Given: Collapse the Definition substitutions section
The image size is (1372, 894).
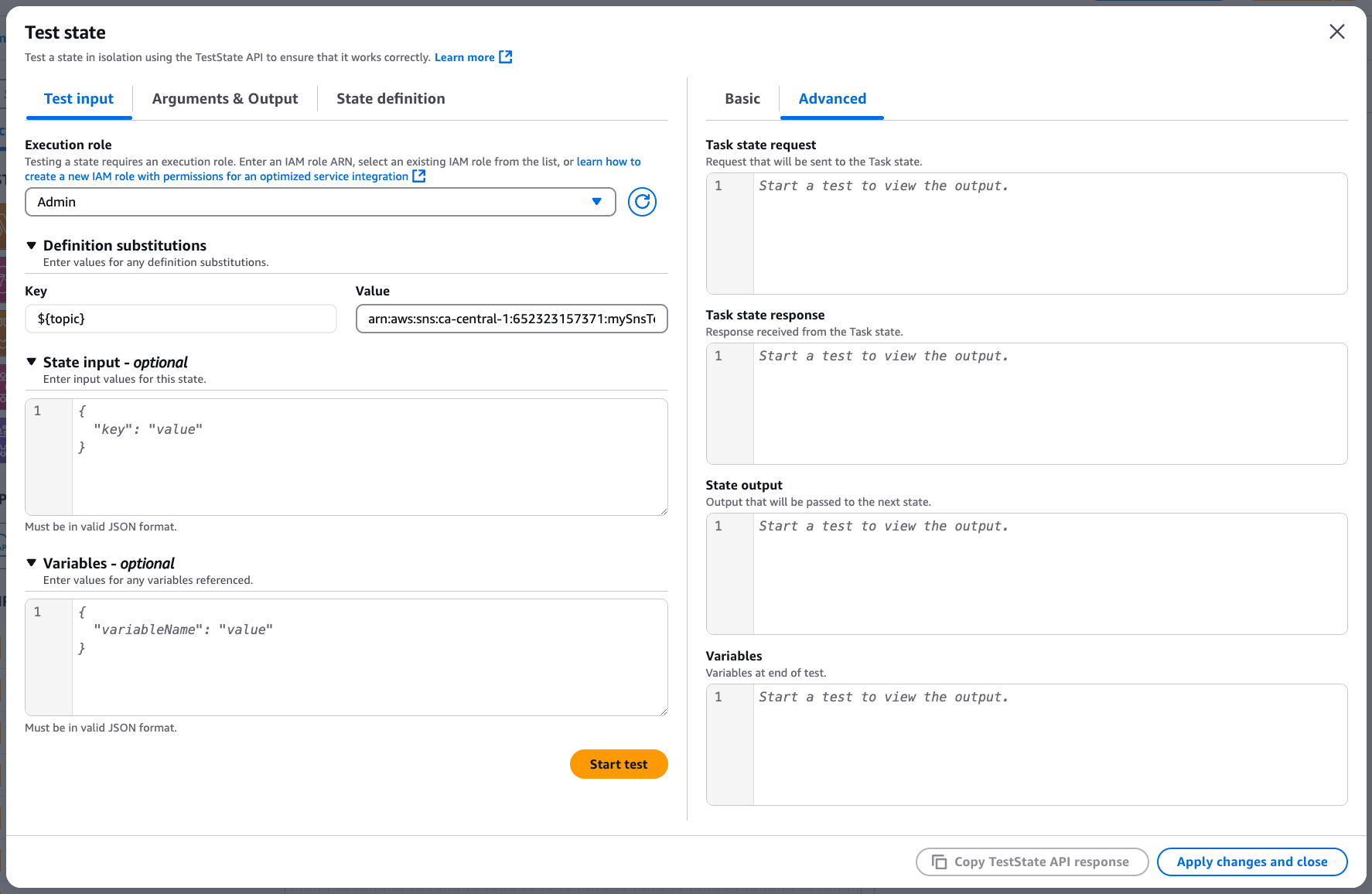Looking at the screenshot, I should 32,245.
